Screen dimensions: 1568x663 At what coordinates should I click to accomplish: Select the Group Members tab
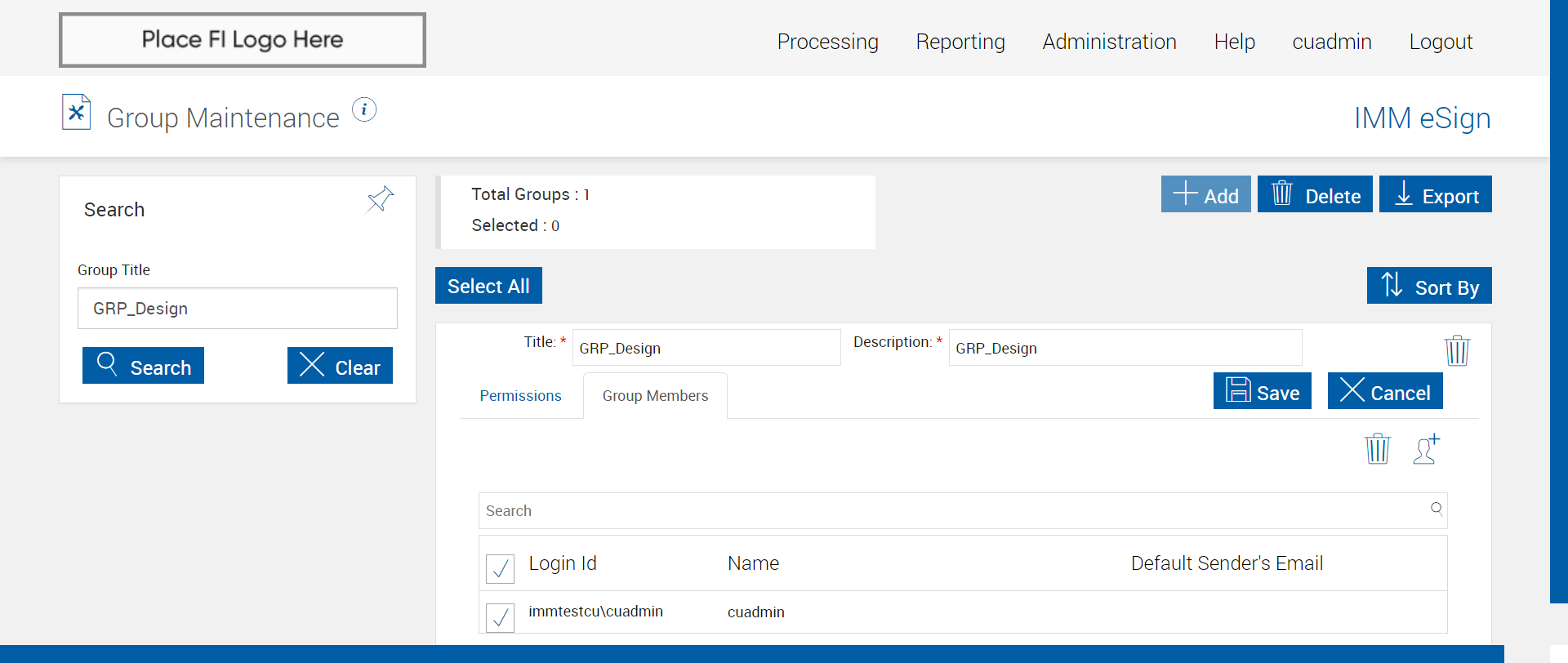(655, 396)
